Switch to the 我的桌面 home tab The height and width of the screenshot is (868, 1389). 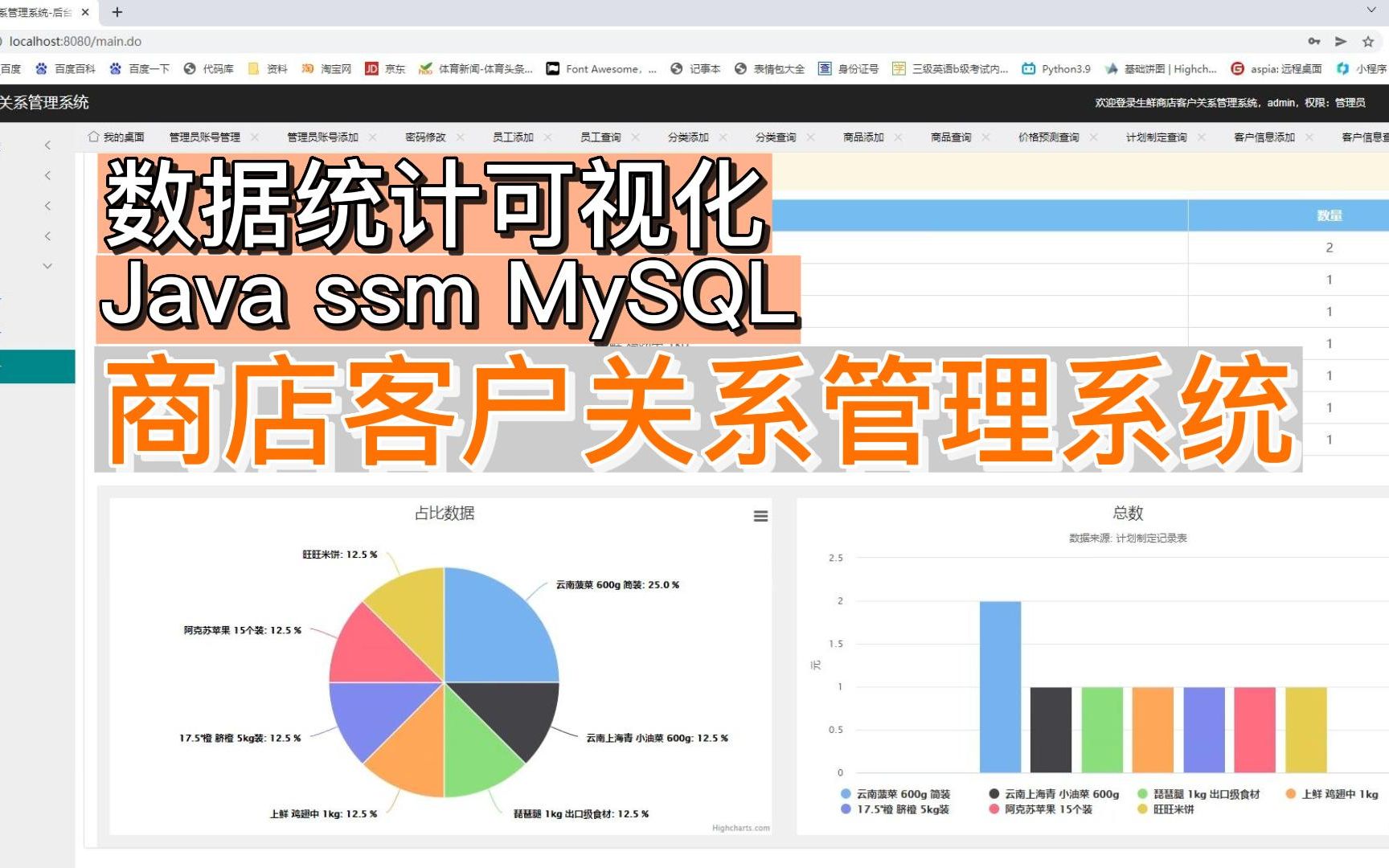pyautogui.click(x=117, y=137)
